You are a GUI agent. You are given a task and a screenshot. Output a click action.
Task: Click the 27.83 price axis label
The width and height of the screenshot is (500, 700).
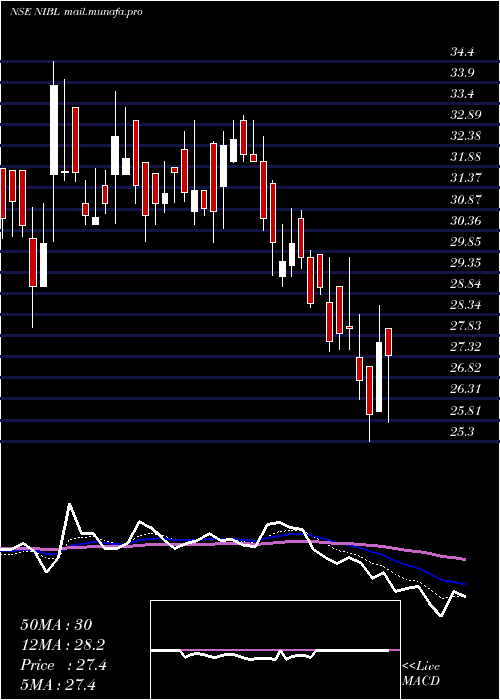tap(466, 326)
